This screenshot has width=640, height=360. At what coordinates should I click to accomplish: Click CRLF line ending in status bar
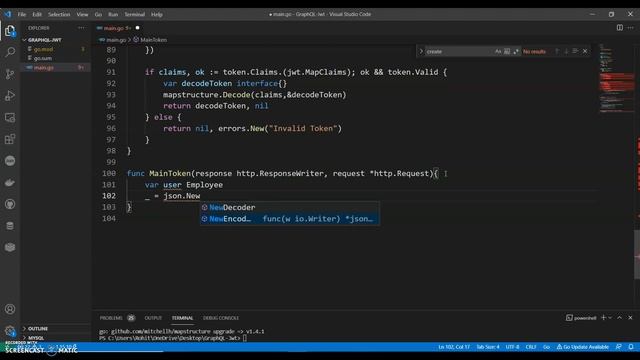pyautogui.click(x=531, y=347)
